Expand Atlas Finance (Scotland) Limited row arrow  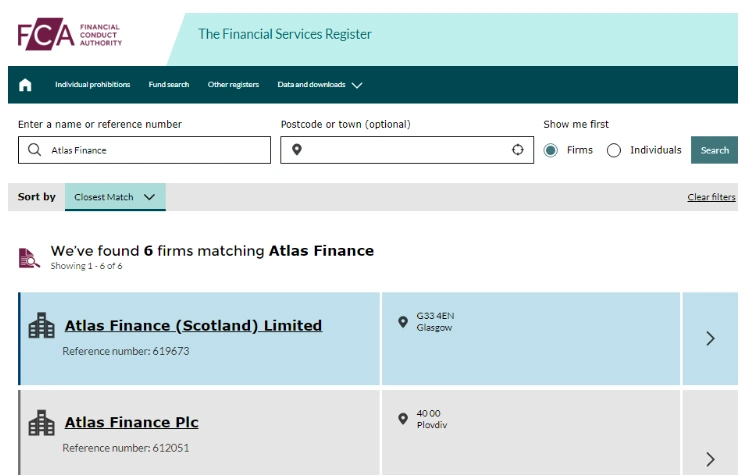[x=710, y=338]
